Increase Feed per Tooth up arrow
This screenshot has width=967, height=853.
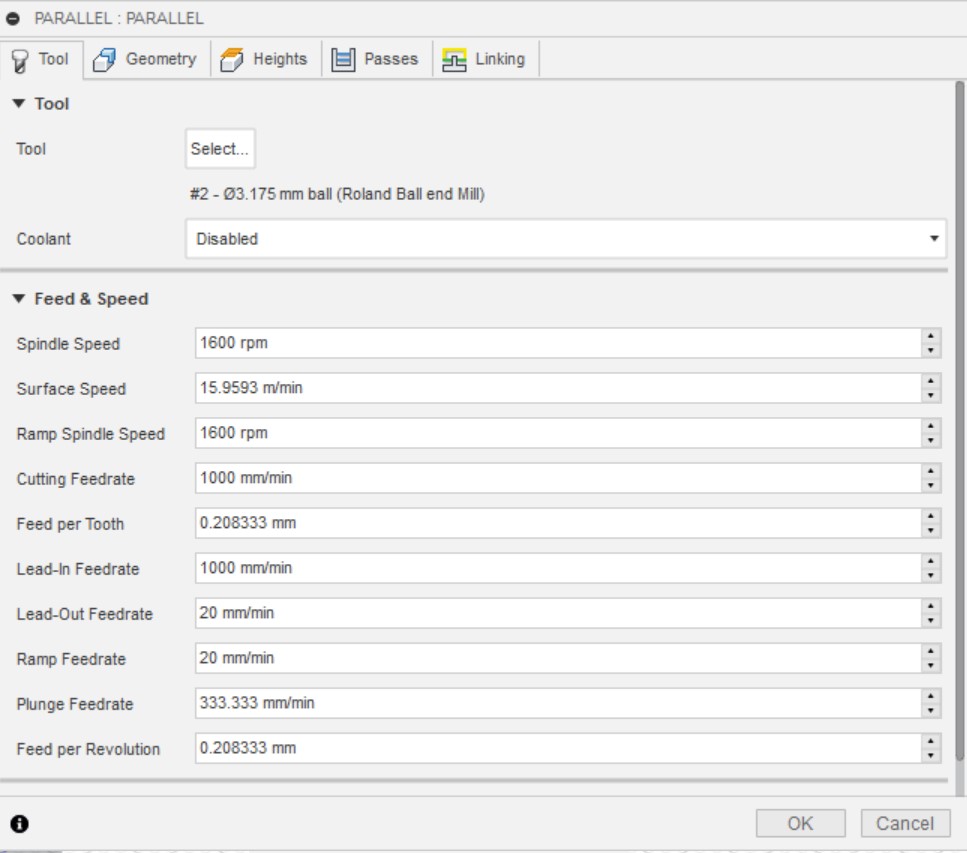click(931, 516)
